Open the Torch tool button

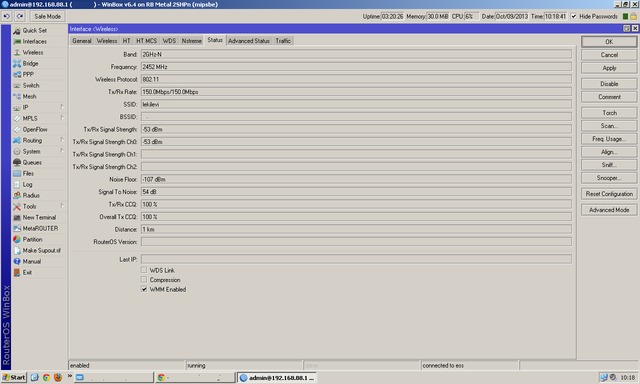(x=609, y=113)
